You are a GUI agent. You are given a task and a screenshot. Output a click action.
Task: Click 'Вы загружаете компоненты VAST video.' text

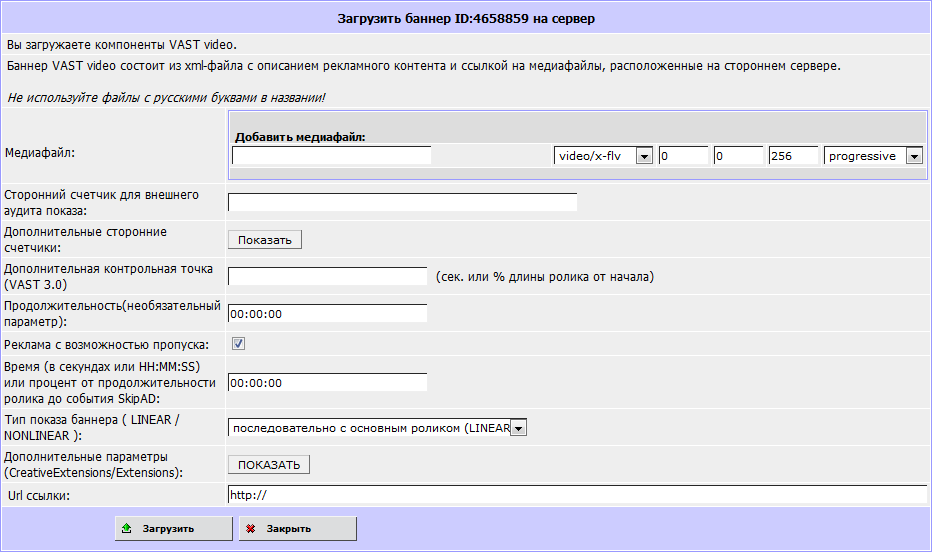[x=122, y=45]
